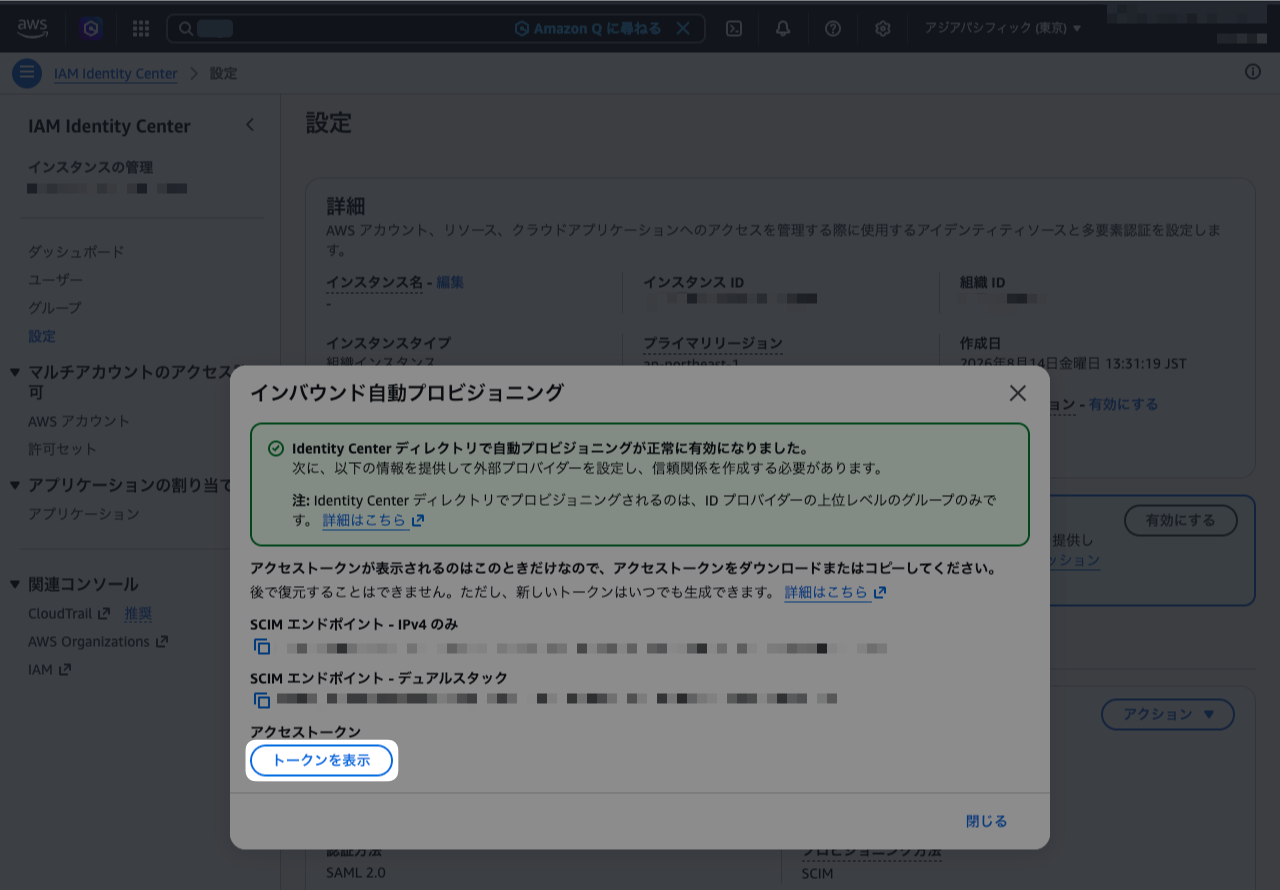The width and height of the screenshot is (1280, 890).
Task: Click the 組織 ID label
Action: tap(982, 282)
